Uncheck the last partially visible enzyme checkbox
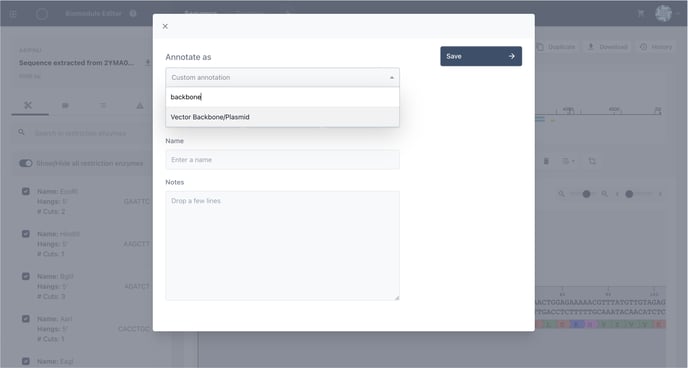688x368 pixels. tap(26, 361)
